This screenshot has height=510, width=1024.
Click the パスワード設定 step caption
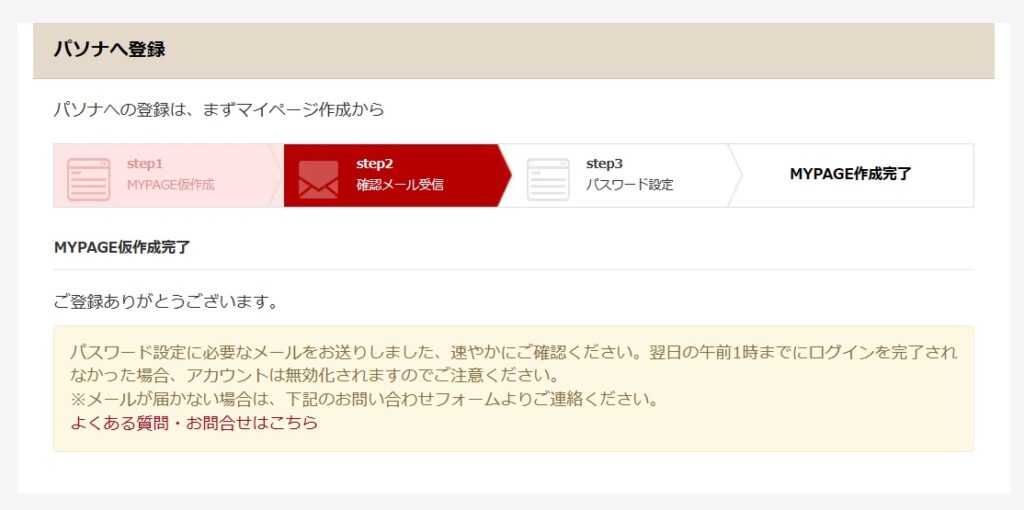tap(629, 185)
